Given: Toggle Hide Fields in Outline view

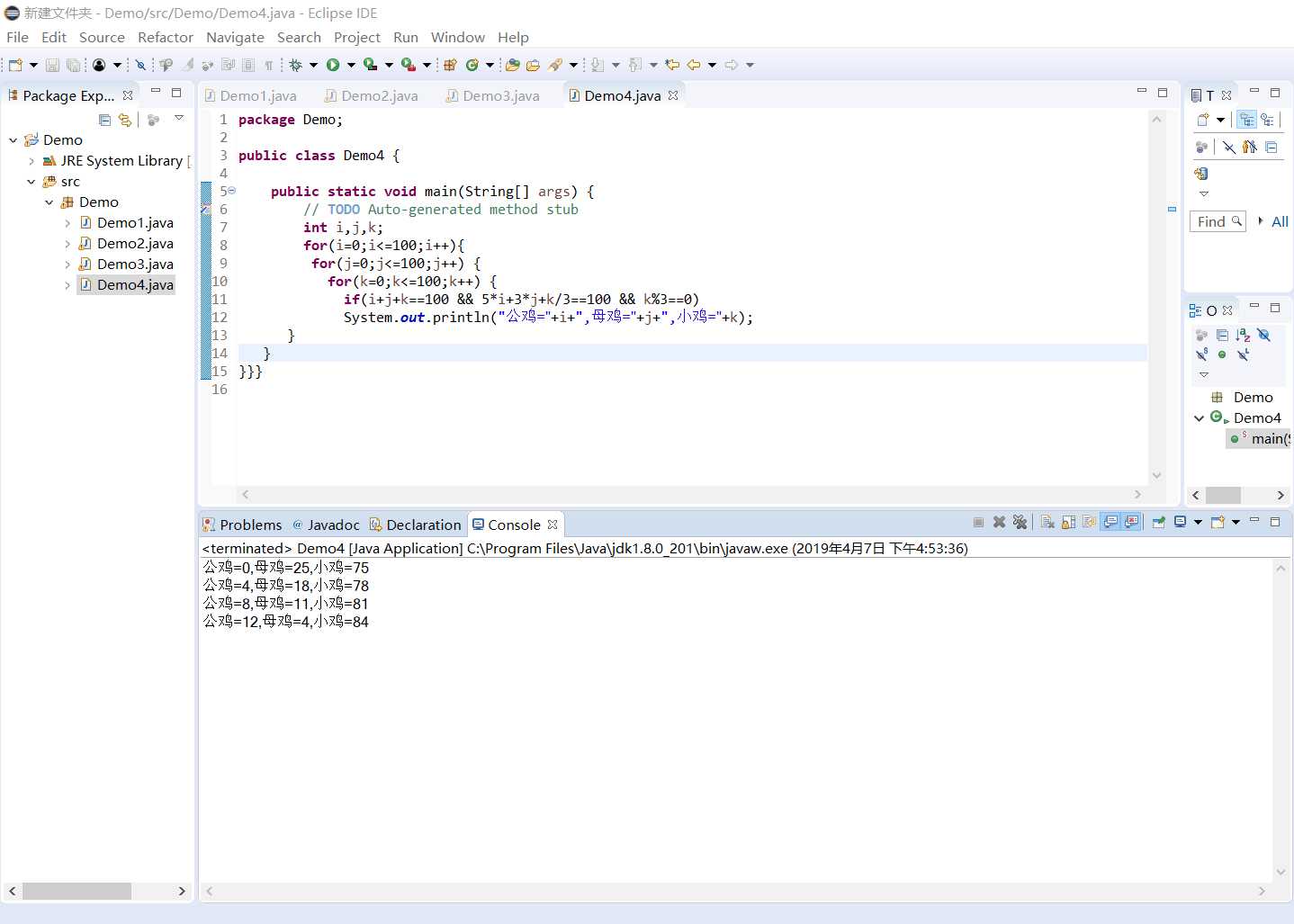Looking at the screenshot, I should [1263, 335].
